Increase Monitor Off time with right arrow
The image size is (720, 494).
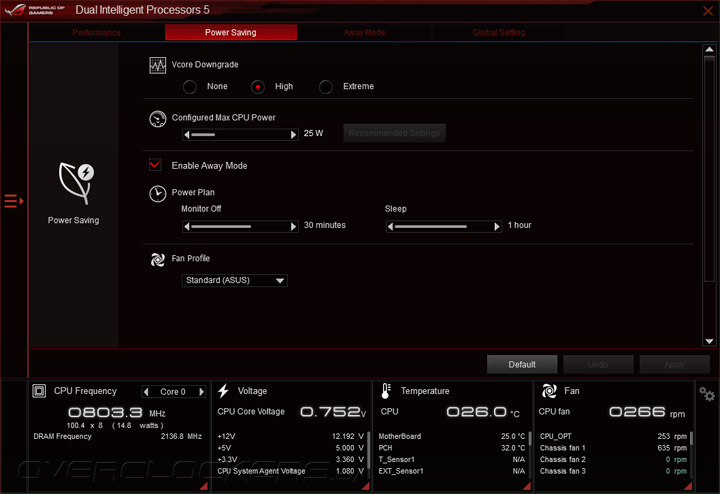pyautogui.click(x=293, y=226)
